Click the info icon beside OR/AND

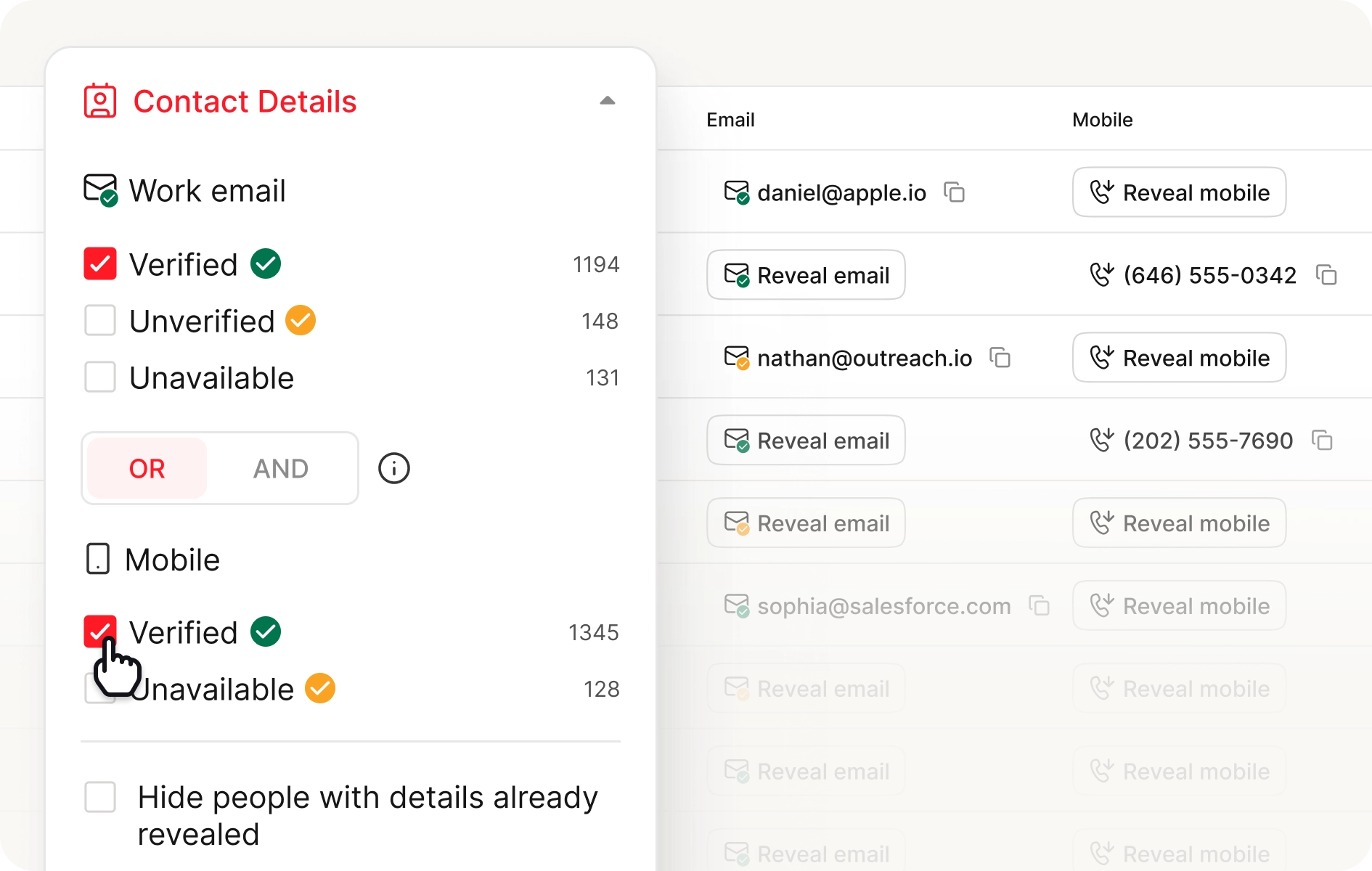pos(394,468)
